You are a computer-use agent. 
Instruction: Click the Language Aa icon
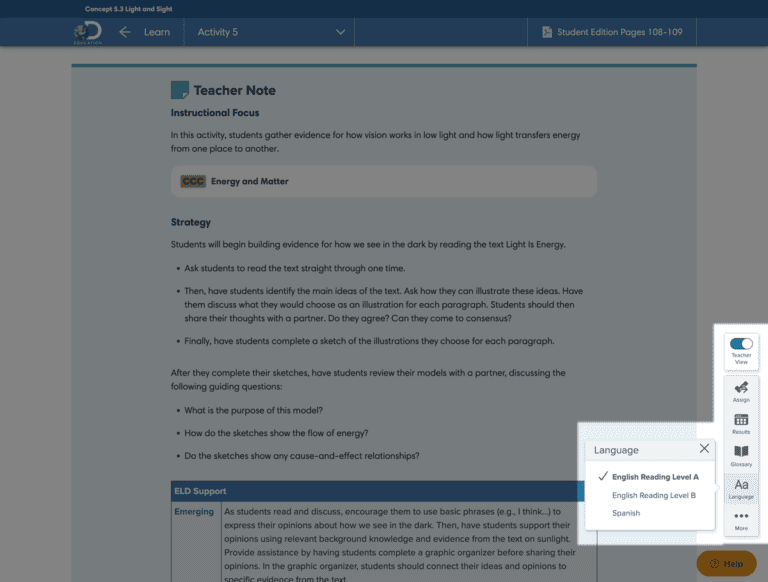click(x=741, y=488)
